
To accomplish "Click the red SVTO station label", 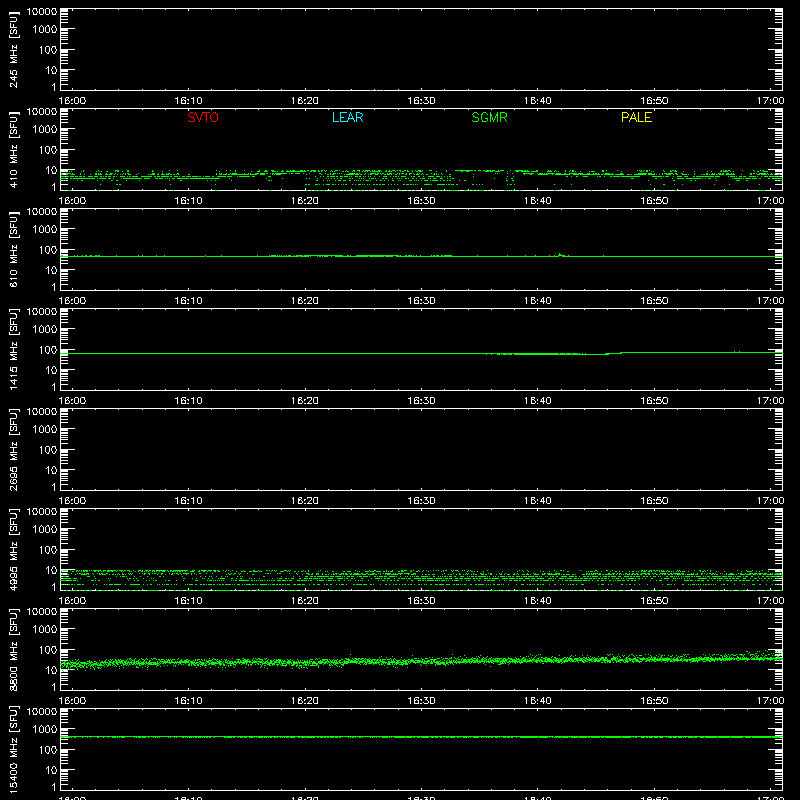I will [x=203, y=117].
